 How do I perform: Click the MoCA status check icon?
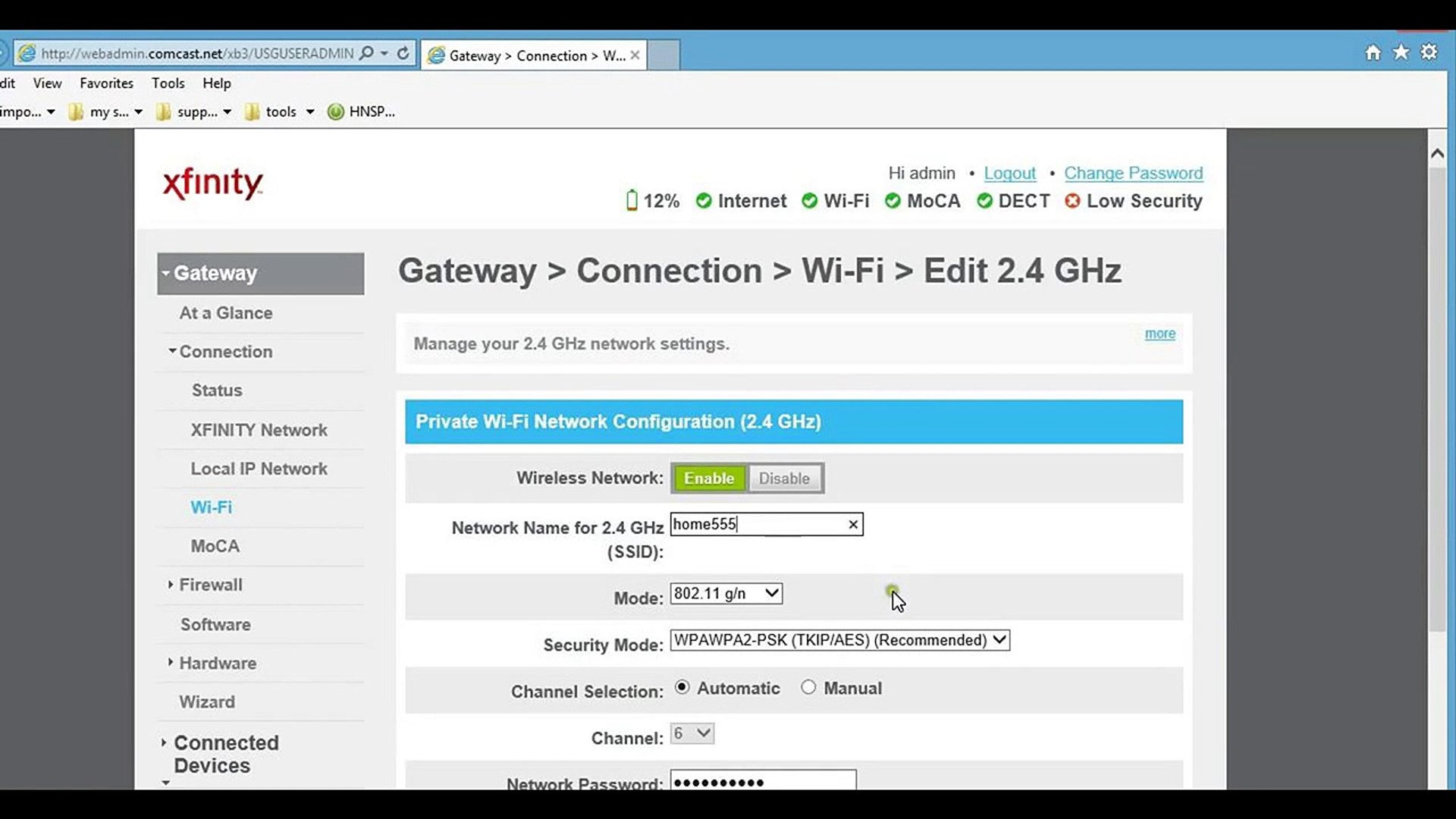point(893,201)
